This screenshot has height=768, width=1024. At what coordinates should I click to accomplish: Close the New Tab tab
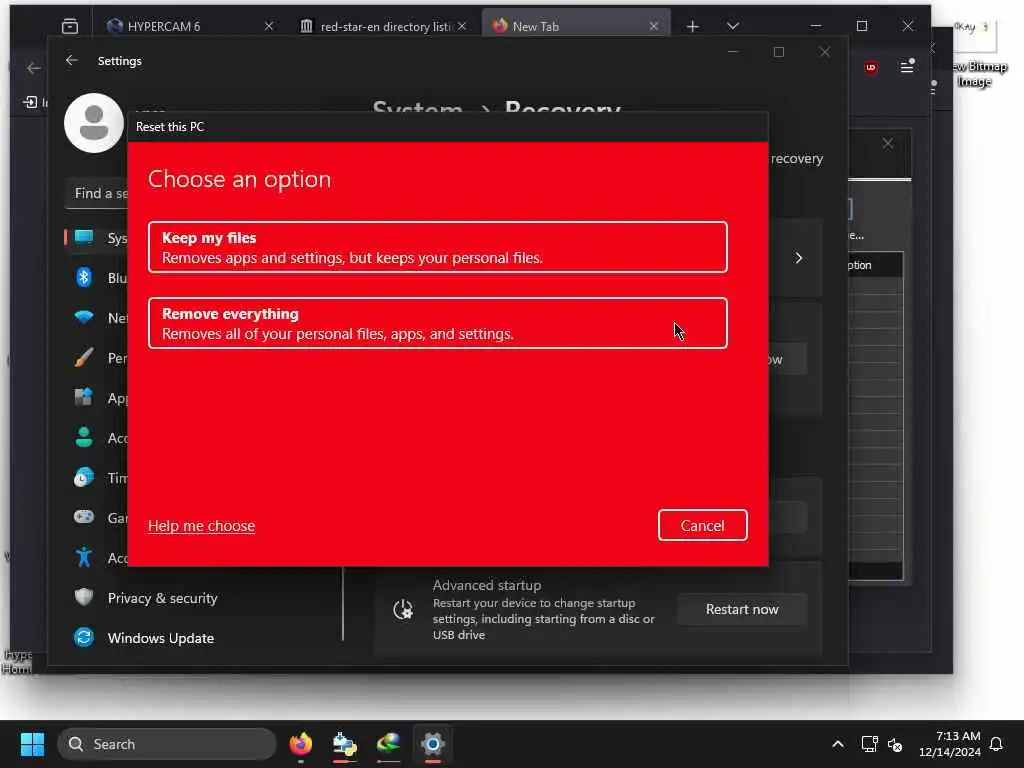click(x=654, y=26)
